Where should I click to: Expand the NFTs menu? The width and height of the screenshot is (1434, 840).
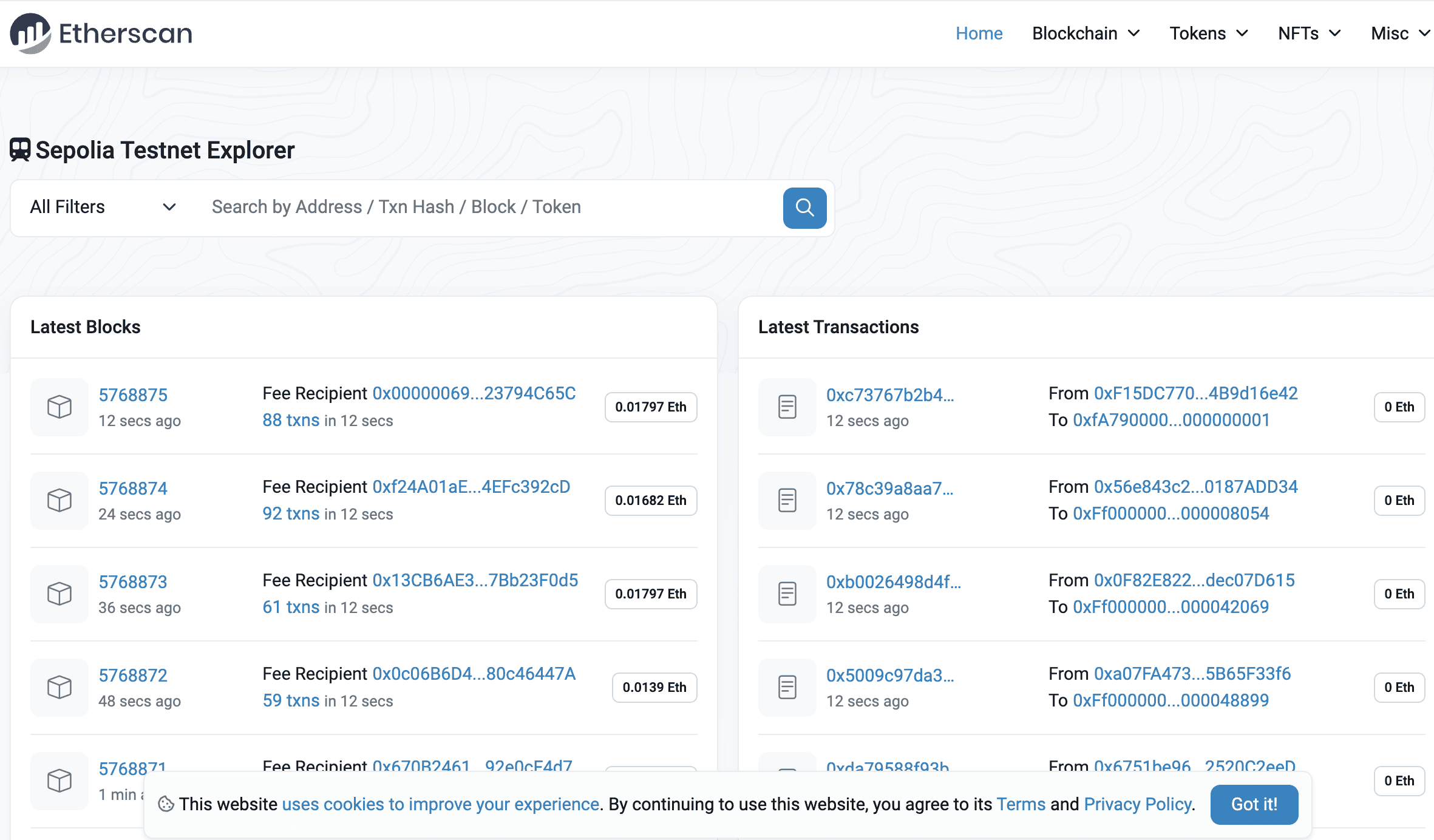coord(1309,33)
